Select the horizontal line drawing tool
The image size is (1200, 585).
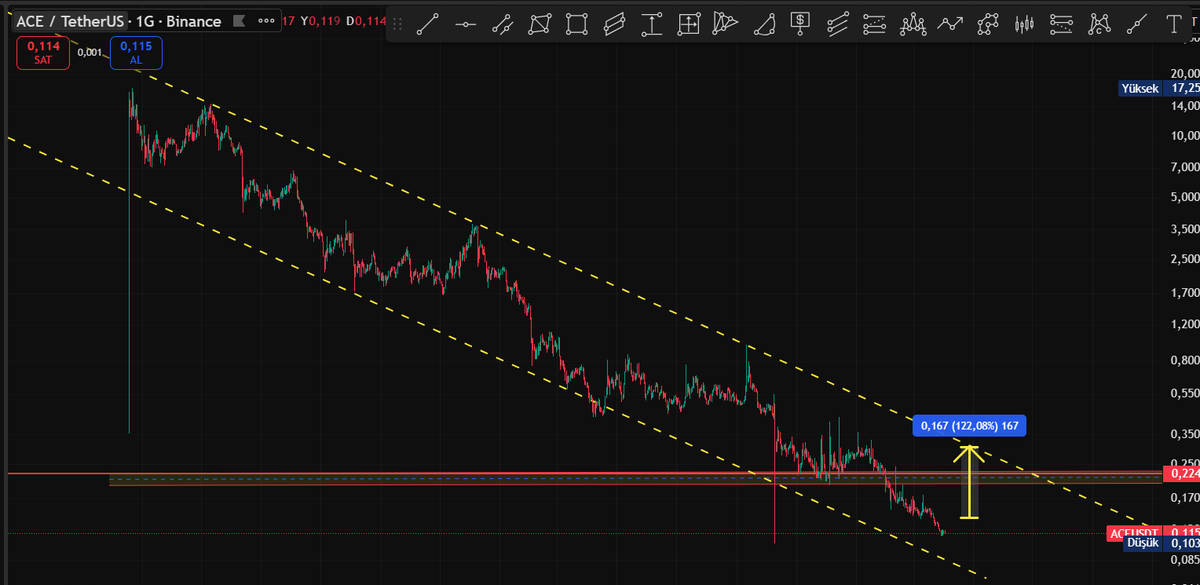[x=465, y=22]
